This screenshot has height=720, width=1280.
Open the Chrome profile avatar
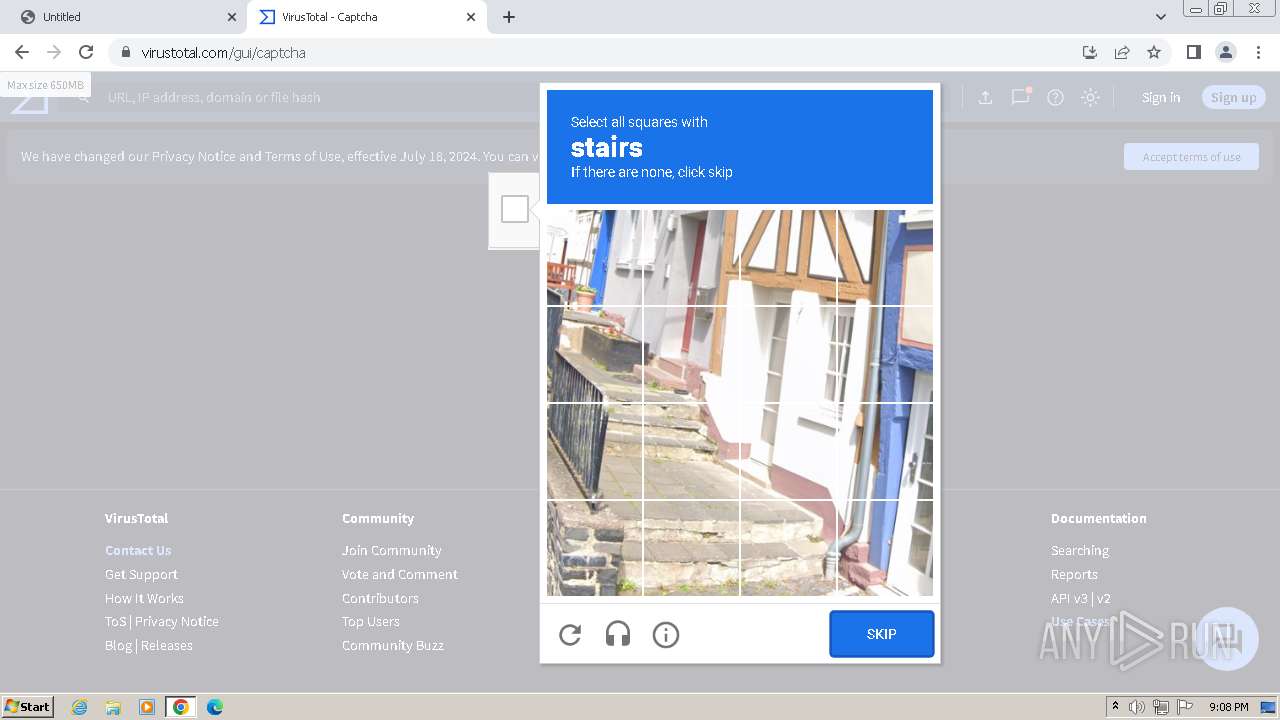pos(1225,52)
